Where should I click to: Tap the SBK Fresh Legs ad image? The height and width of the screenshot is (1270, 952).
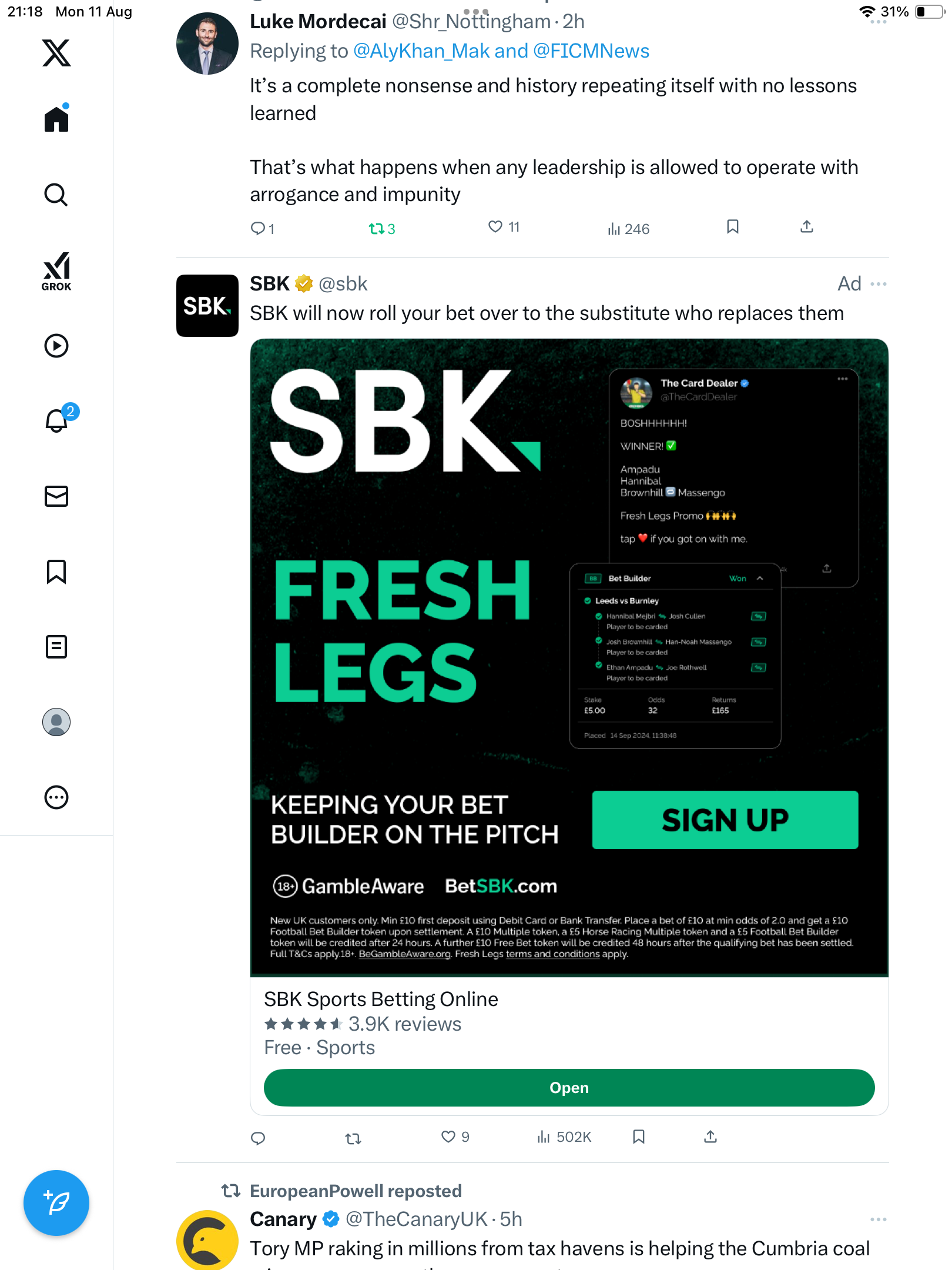569,656
